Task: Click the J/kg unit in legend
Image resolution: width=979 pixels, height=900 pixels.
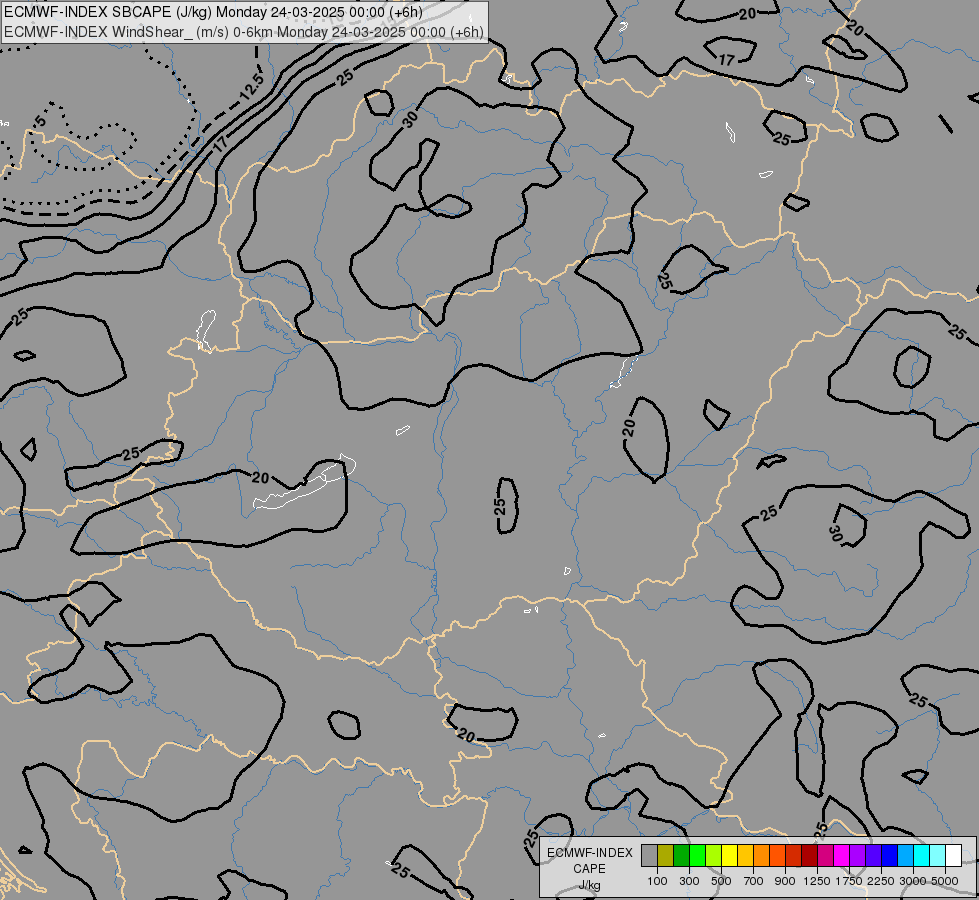Action: 589,885
